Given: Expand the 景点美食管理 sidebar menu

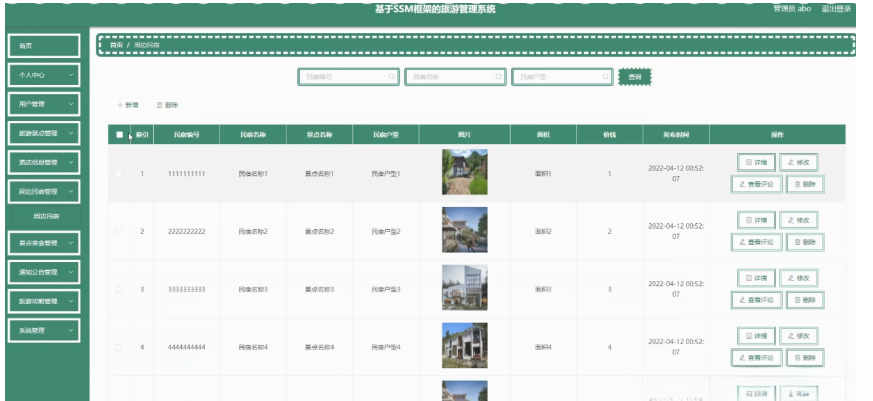Looking at the screenshot, I should point(43,243).
